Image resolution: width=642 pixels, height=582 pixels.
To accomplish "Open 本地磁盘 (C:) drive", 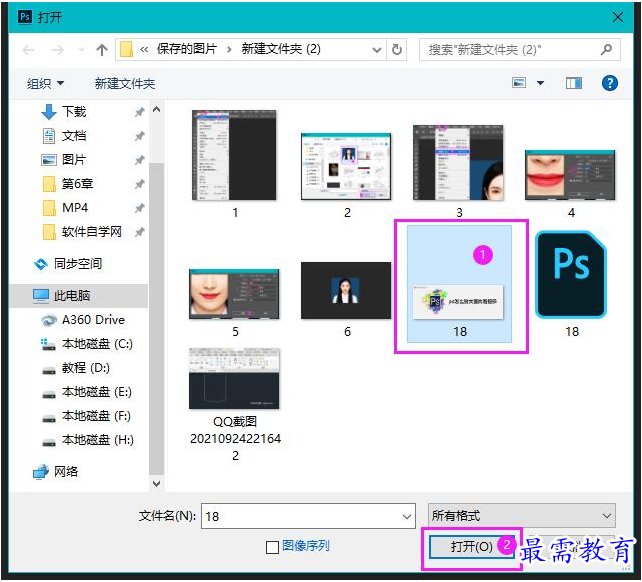I will click(97, 344).
